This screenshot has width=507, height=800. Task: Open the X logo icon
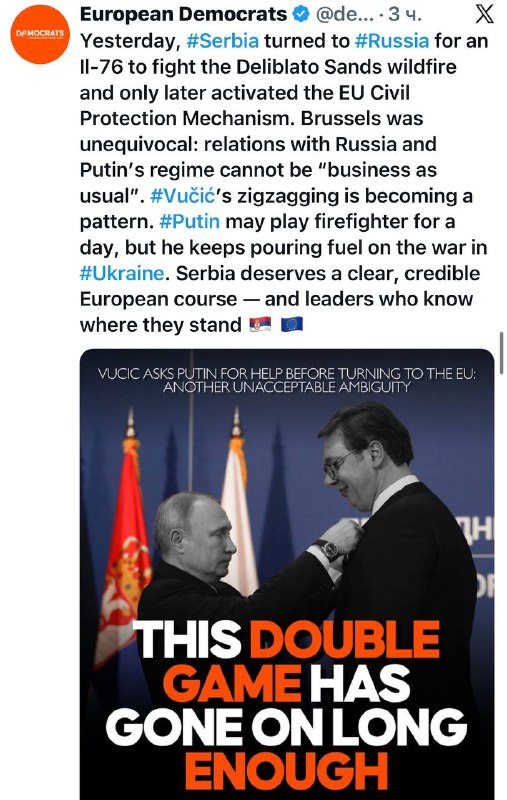(x=484, y=14)
